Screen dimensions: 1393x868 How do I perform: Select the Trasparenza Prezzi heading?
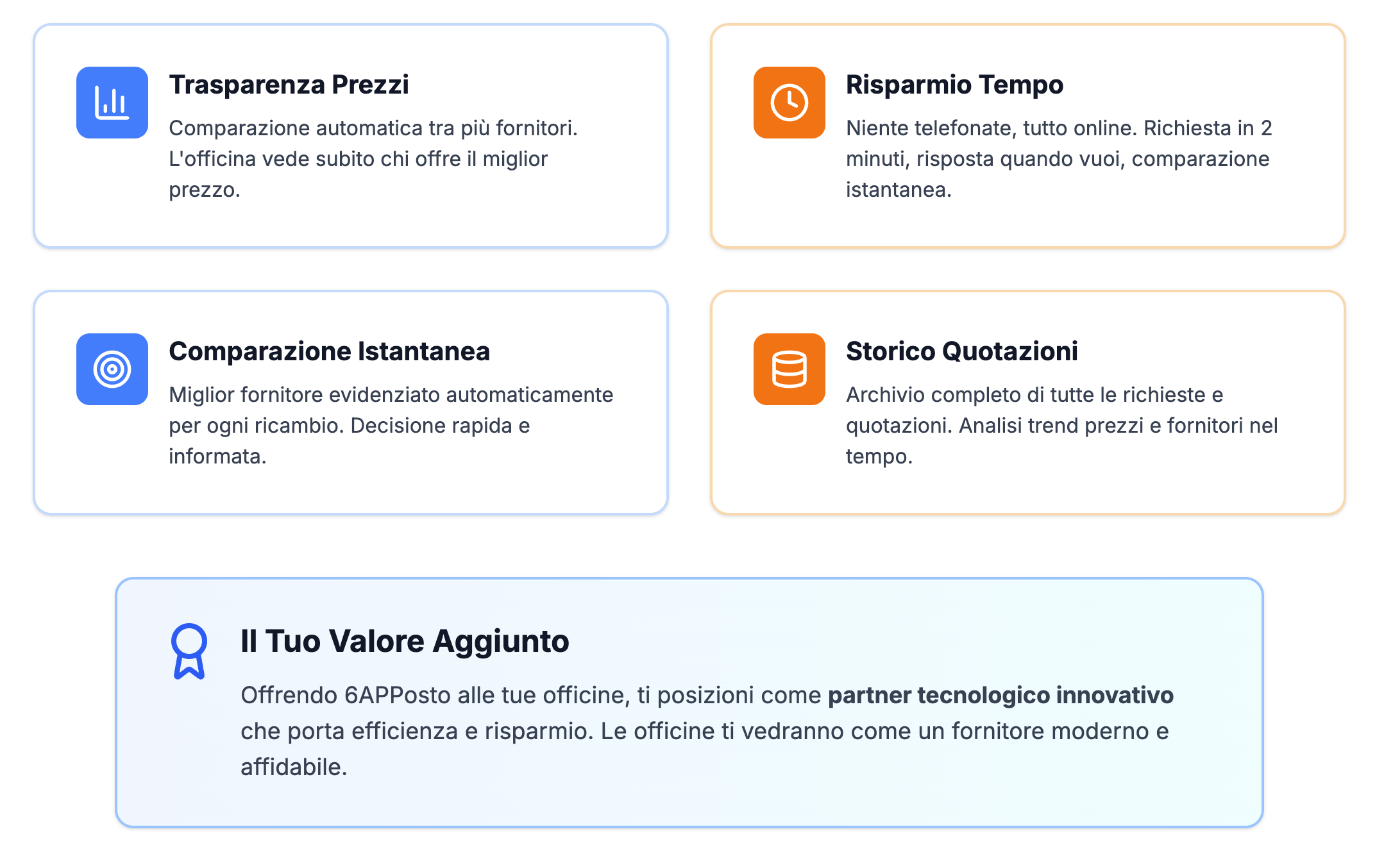289,85
